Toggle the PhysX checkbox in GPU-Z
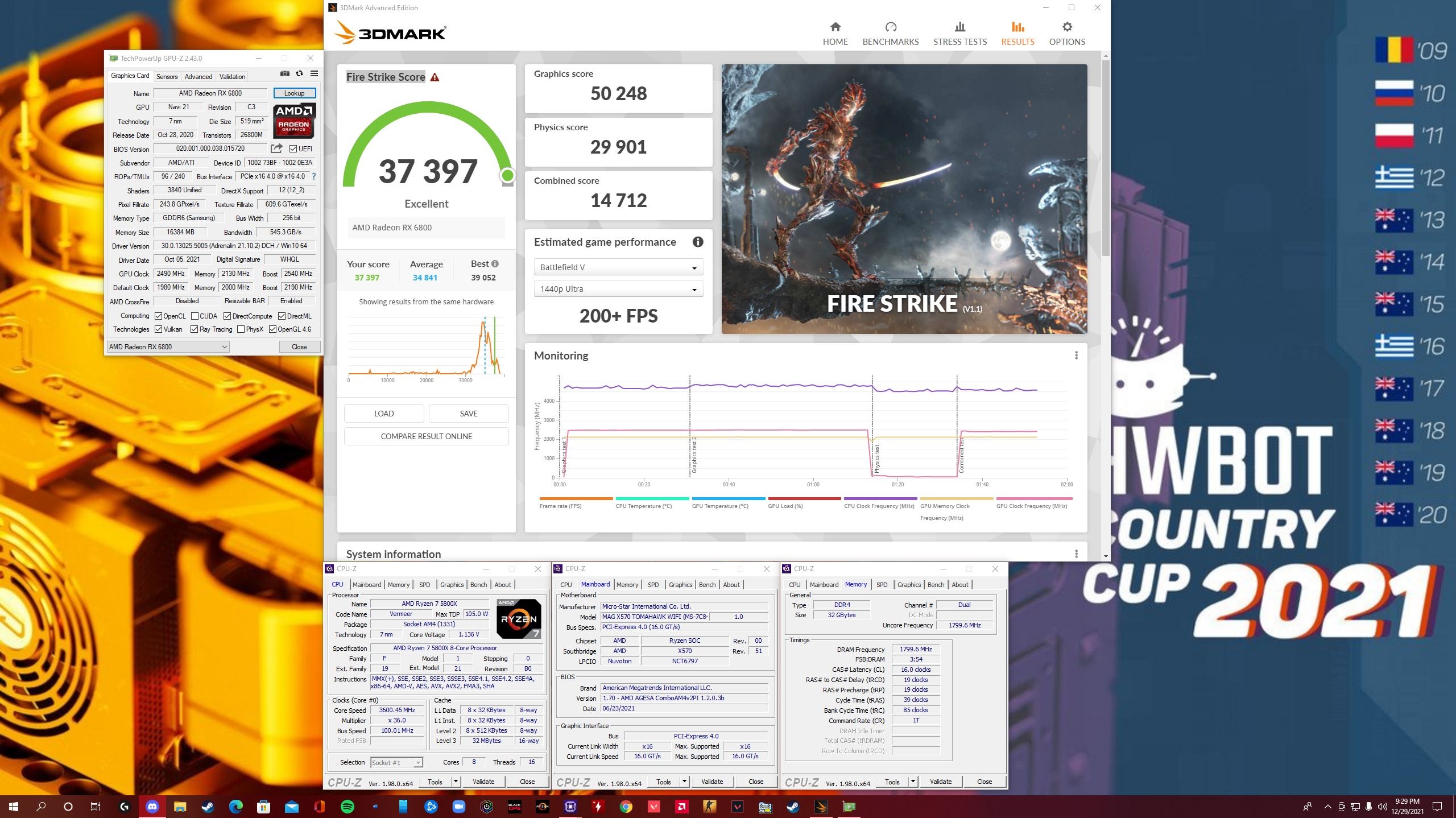Viewport: 1456px width, 818px height. point(241,329)
